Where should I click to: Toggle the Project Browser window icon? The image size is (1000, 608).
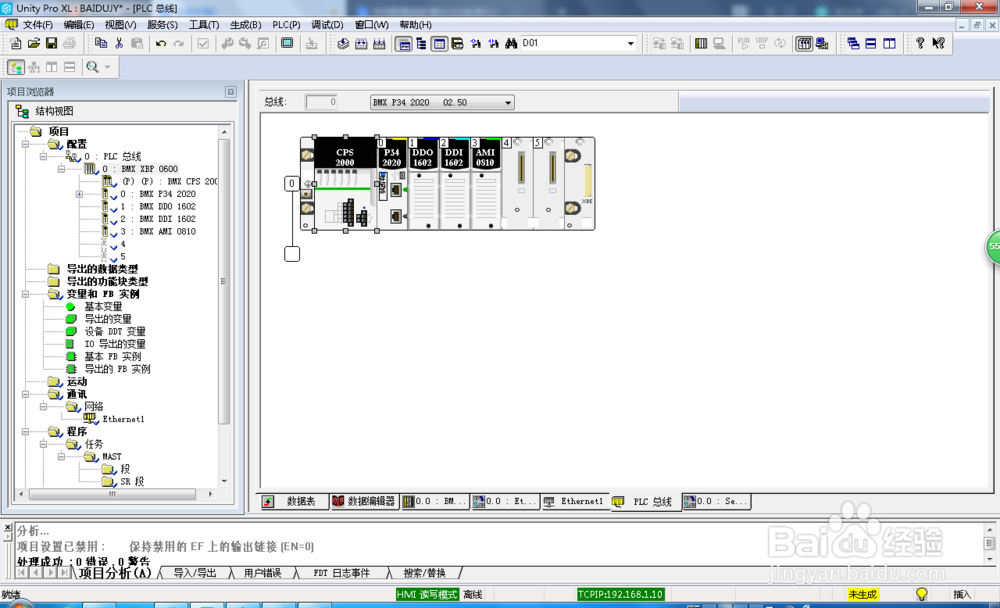click(x=403, y=43)
